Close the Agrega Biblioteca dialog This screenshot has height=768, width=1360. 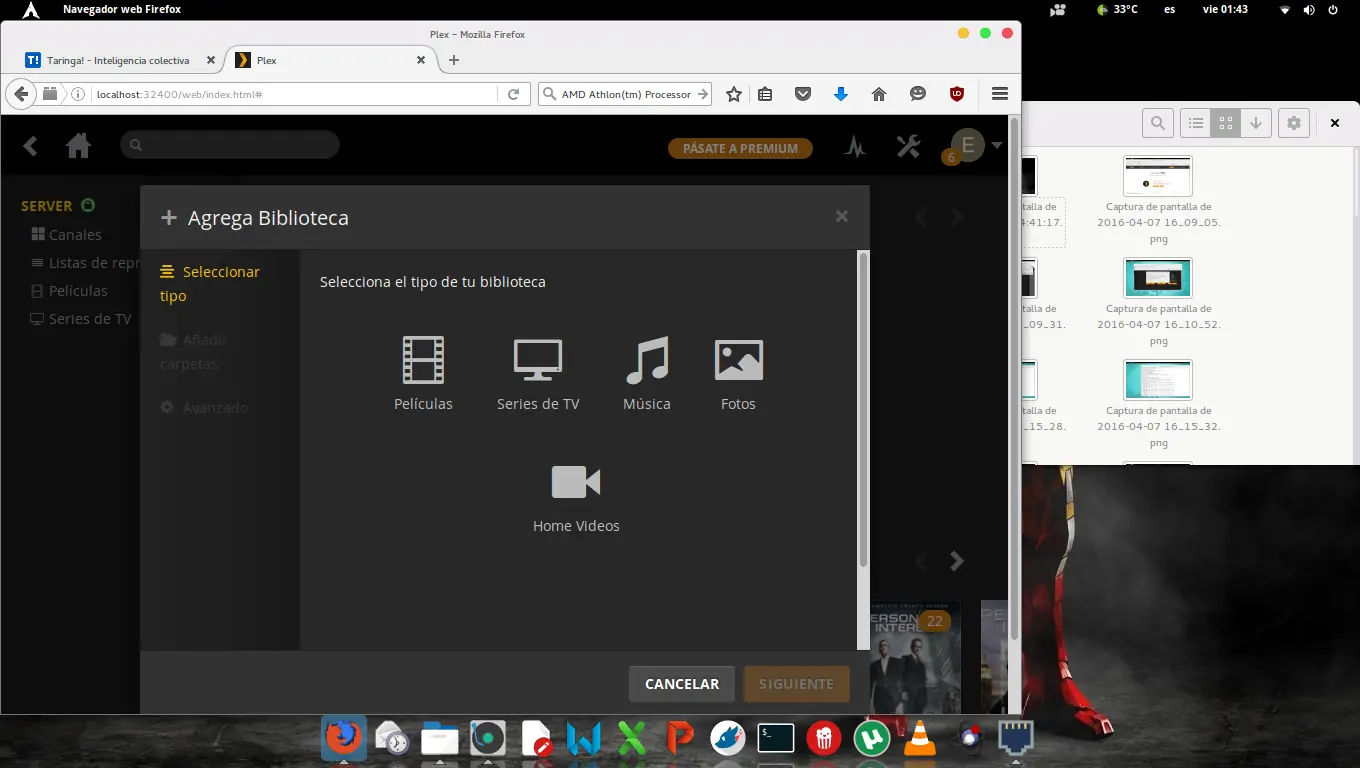tap(842, 216)
